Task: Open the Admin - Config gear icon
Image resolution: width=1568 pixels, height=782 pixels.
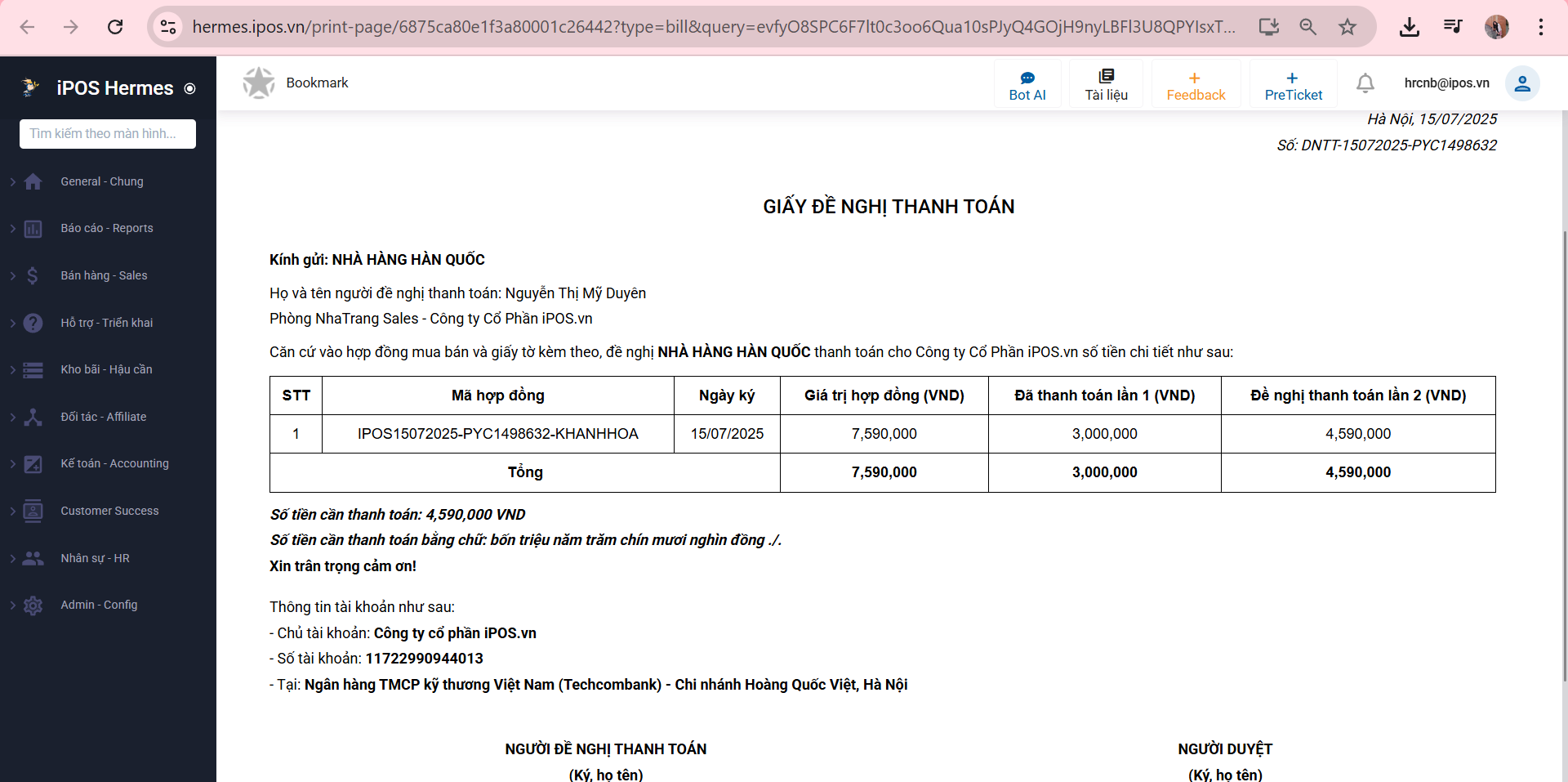Action: [33, 605]
